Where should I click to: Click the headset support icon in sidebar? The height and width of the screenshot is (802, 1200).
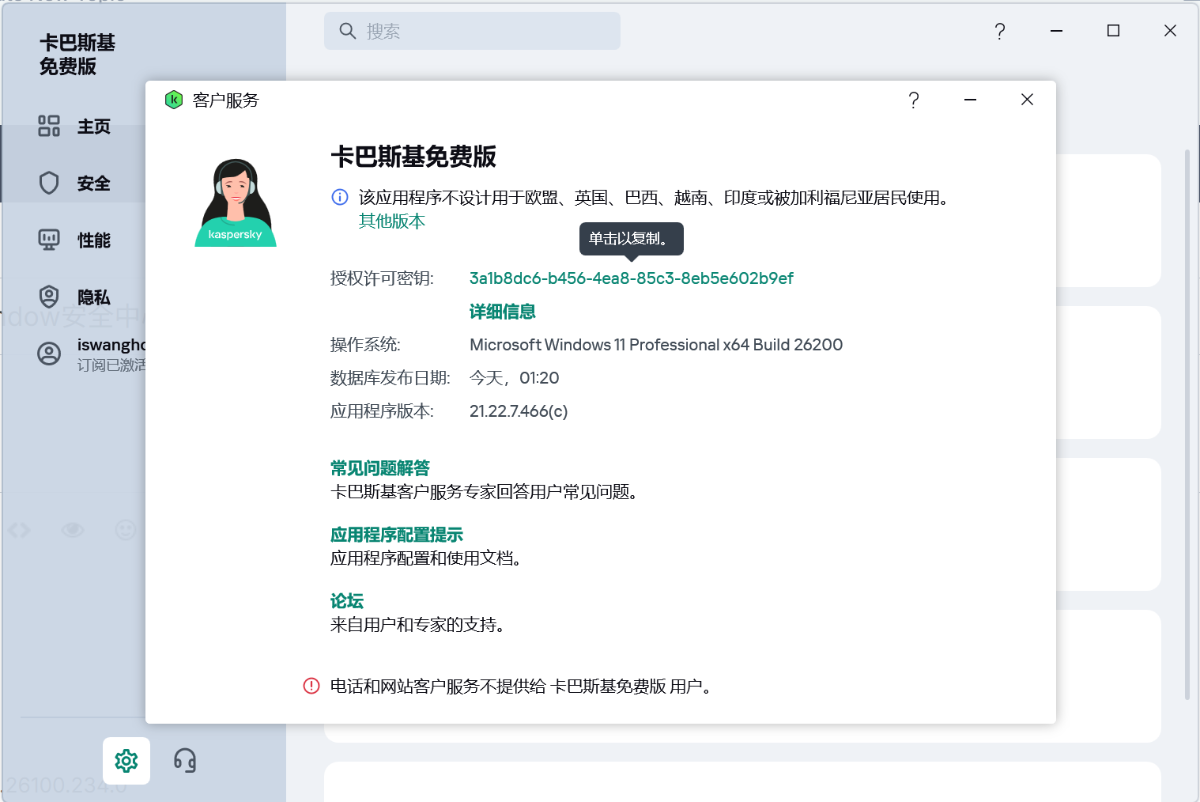[185, 760]
